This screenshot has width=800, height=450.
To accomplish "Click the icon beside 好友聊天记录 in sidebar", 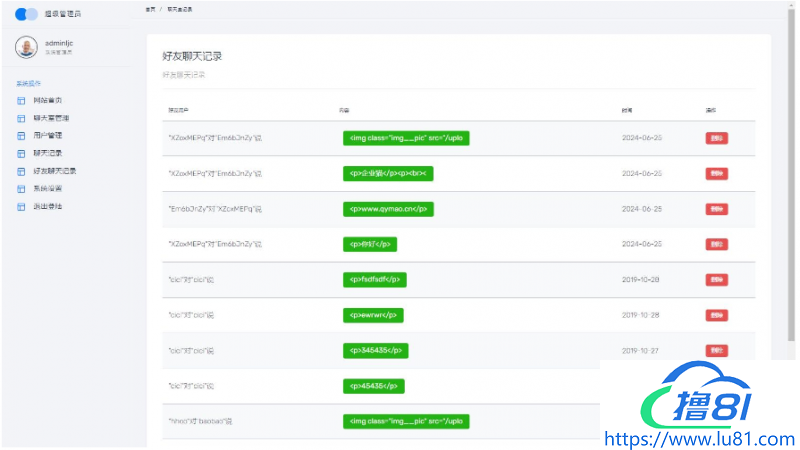I will (x=21, y=171).
